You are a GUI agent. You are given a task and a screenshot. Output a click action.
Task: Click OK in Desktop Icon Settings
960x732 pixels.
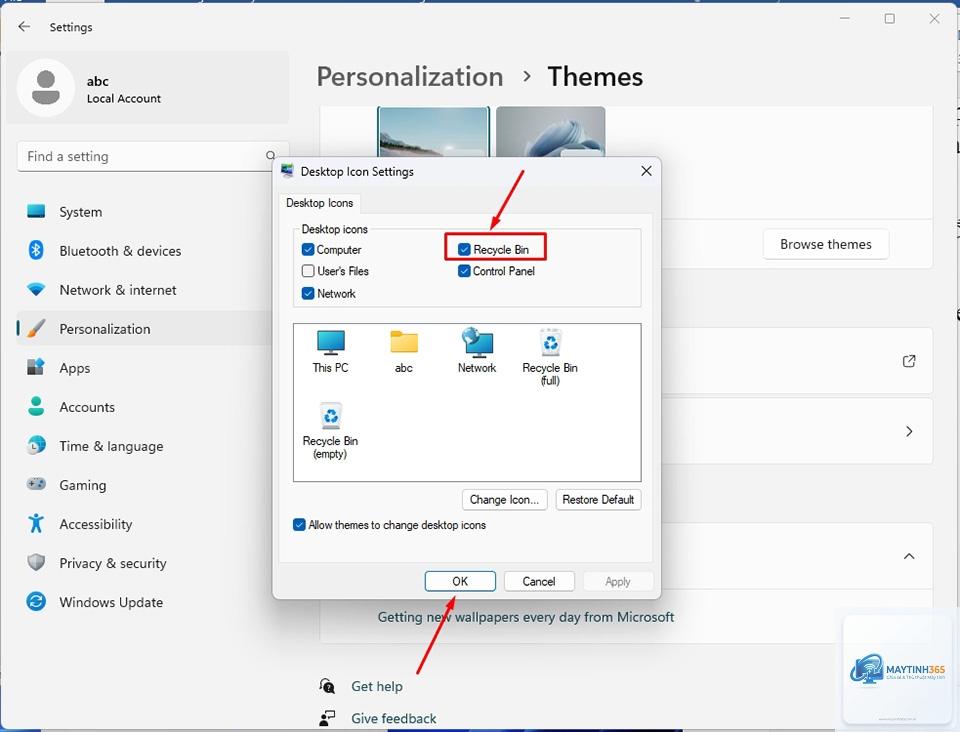[x=460, y=581]
